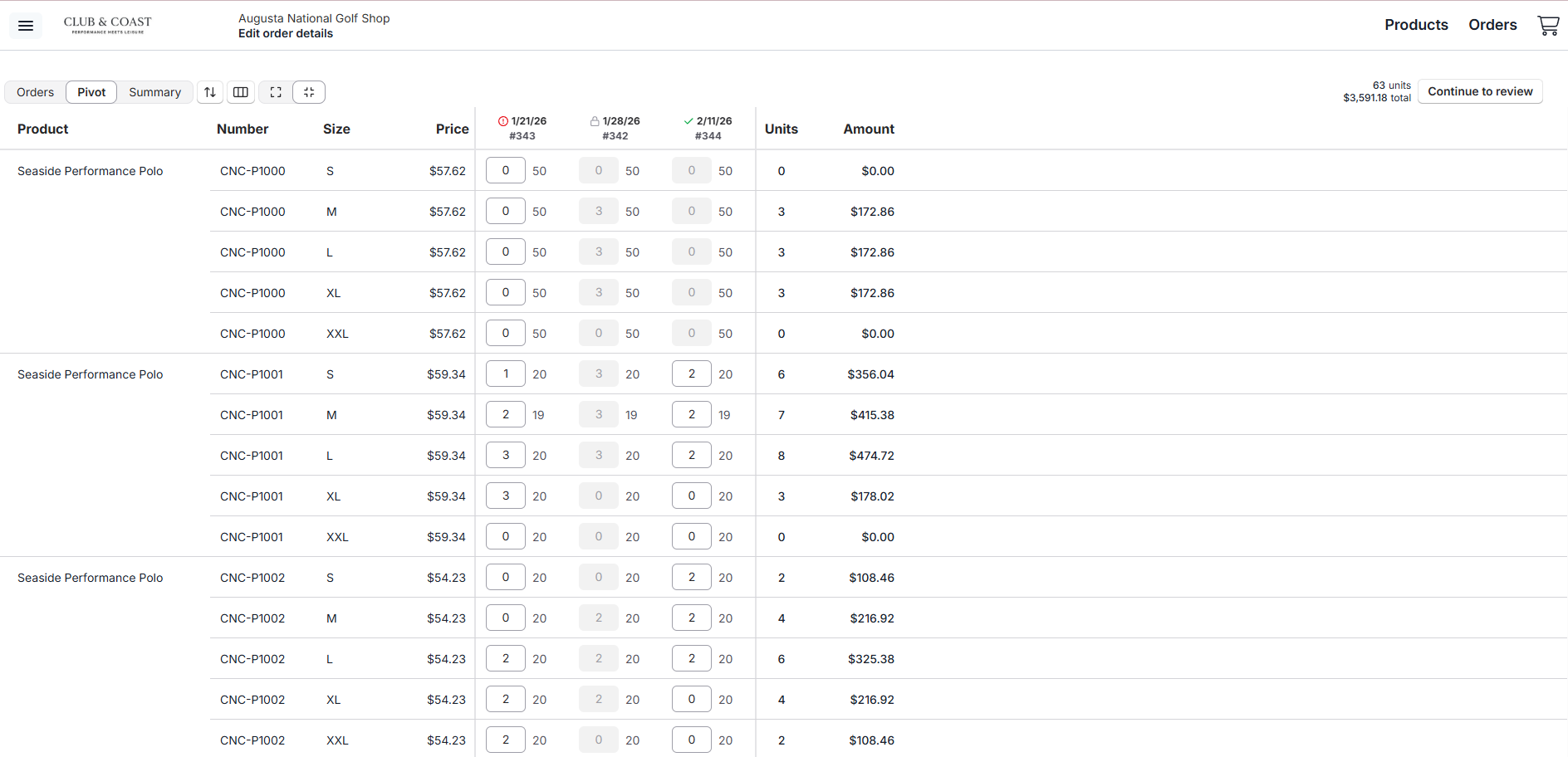Image resolution: width=1568 pixels, height=757 pixels.
Task: Edit #344 quantity for CNC-P1002 size M
Action: [691, 618]
